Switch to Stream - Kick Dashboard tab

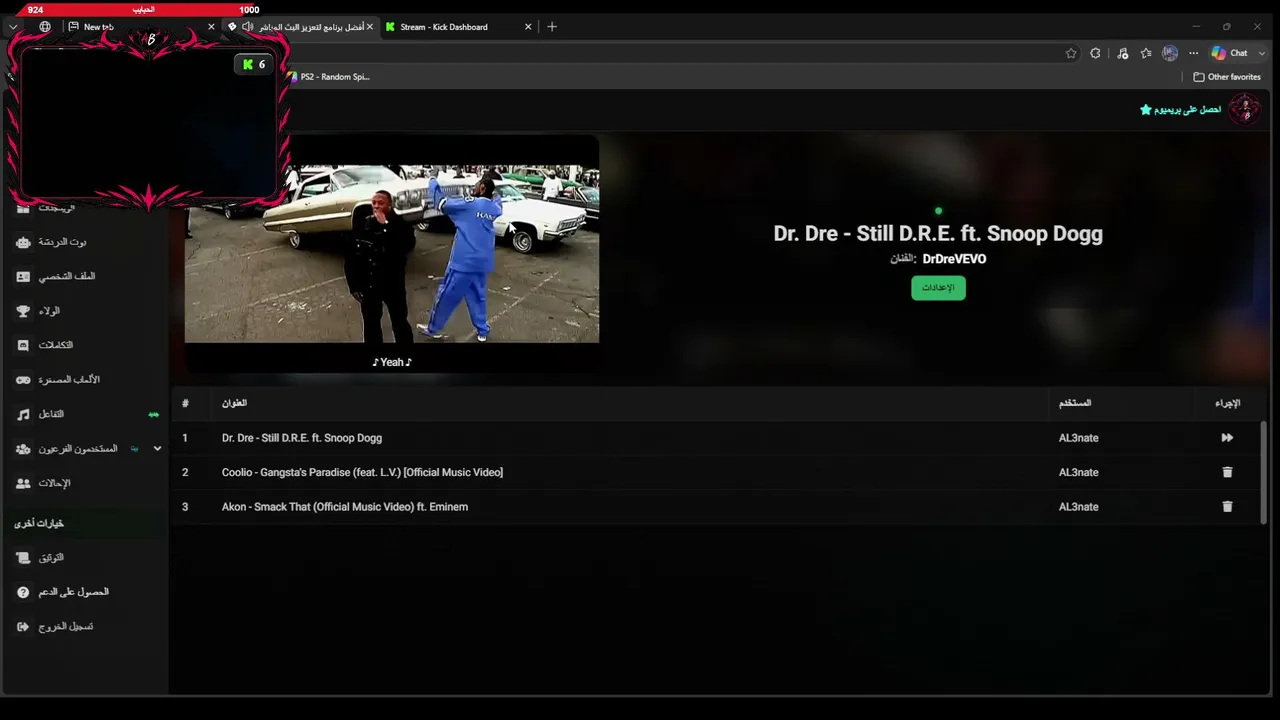click(458, 27)
